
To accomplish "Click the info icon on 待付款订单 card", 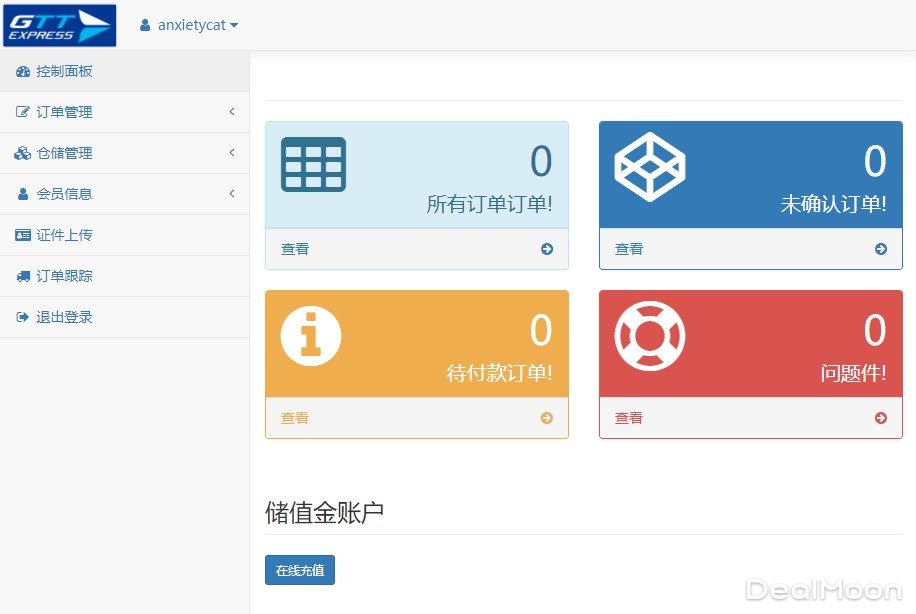I will pos(311,335).
